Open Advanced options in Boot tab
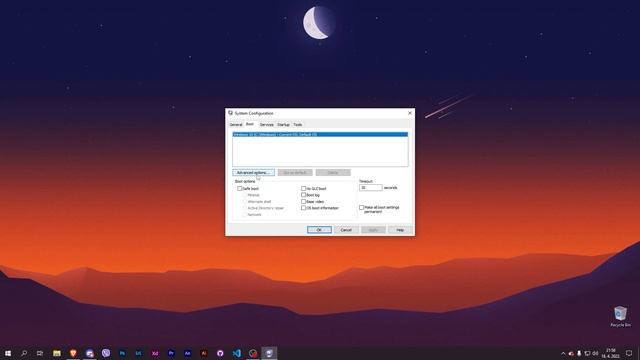The width and height of the screenshot is (640, 360). point(253,173)
